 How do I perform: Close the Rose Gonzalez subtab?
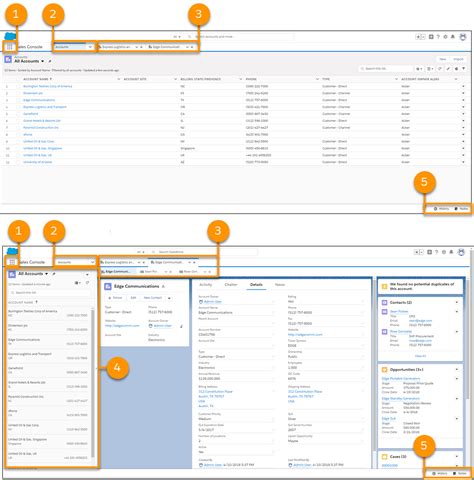tap(210, 272)
